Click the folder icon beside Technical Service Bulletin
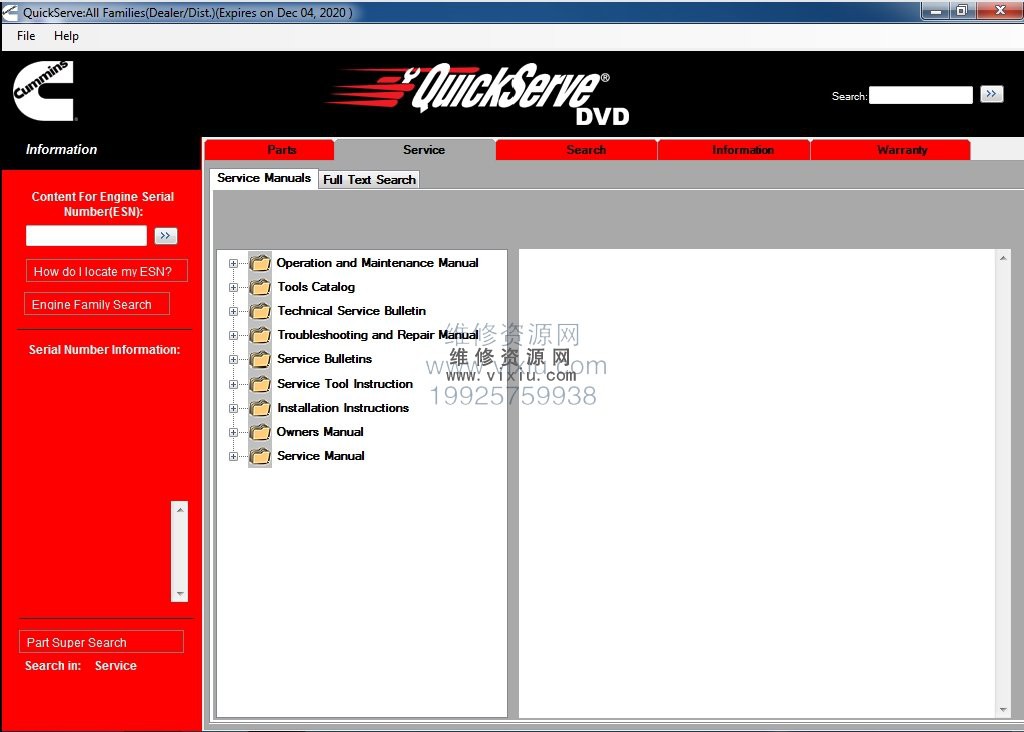Screen dimensions: 1024x732 (x=260, y=311)
